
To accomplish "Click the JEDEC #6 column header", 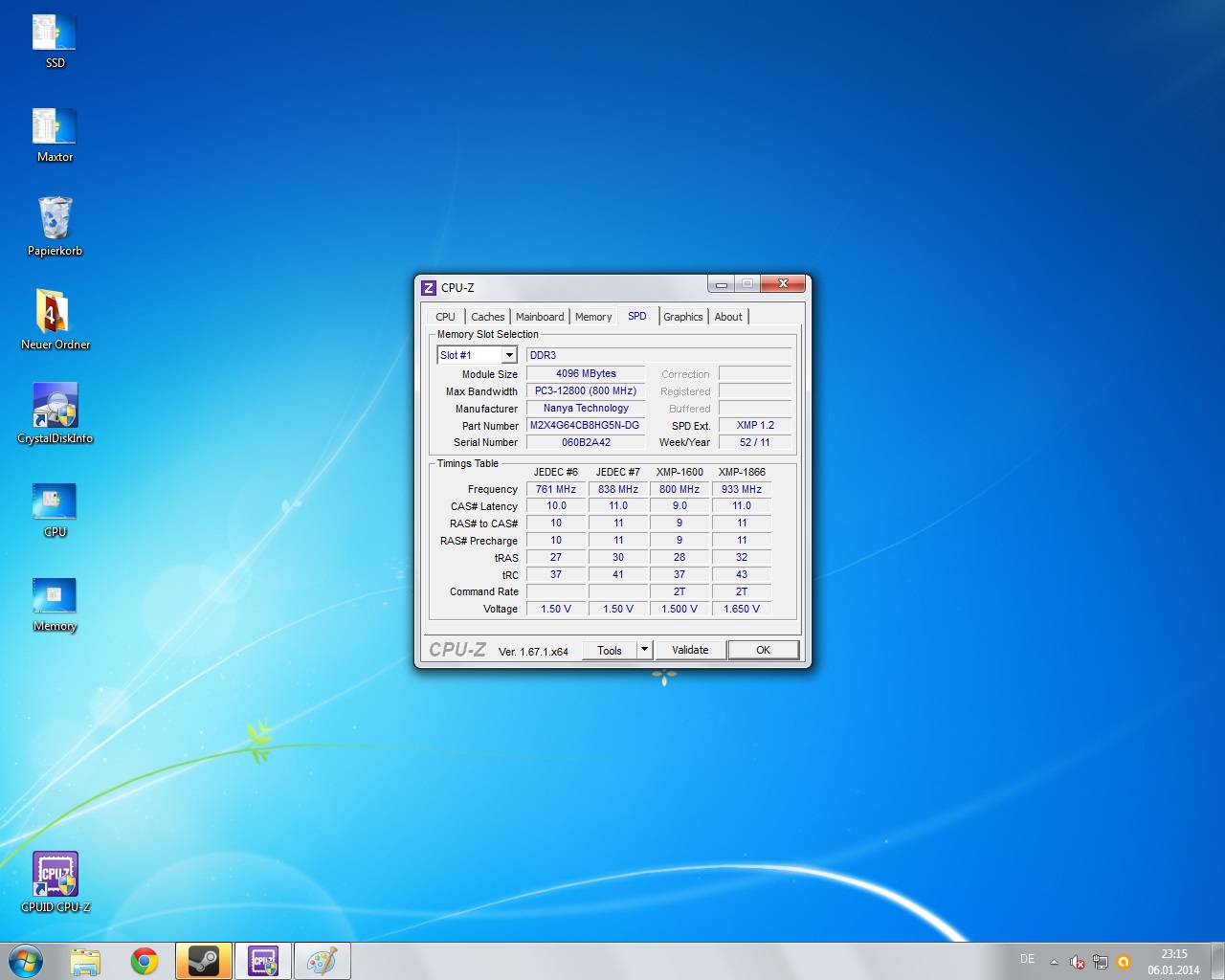I will pos(556,472).
